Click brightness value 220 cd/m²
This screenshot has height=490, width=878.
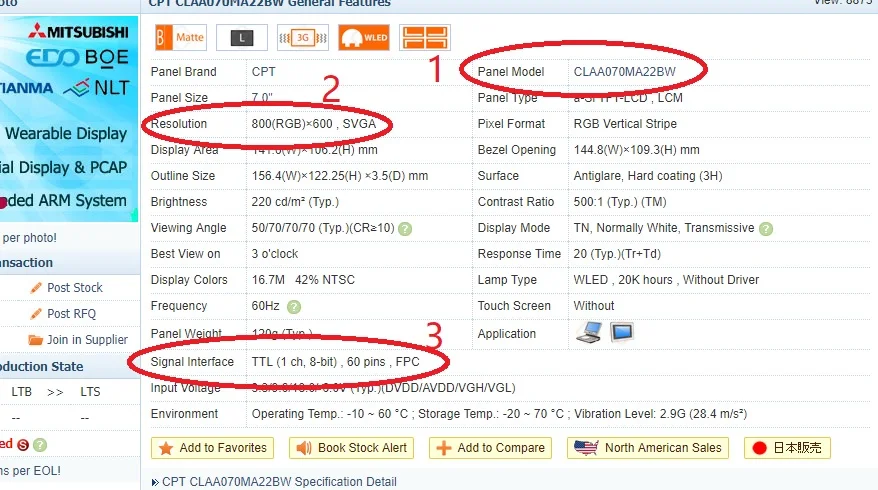pos(295,202)
